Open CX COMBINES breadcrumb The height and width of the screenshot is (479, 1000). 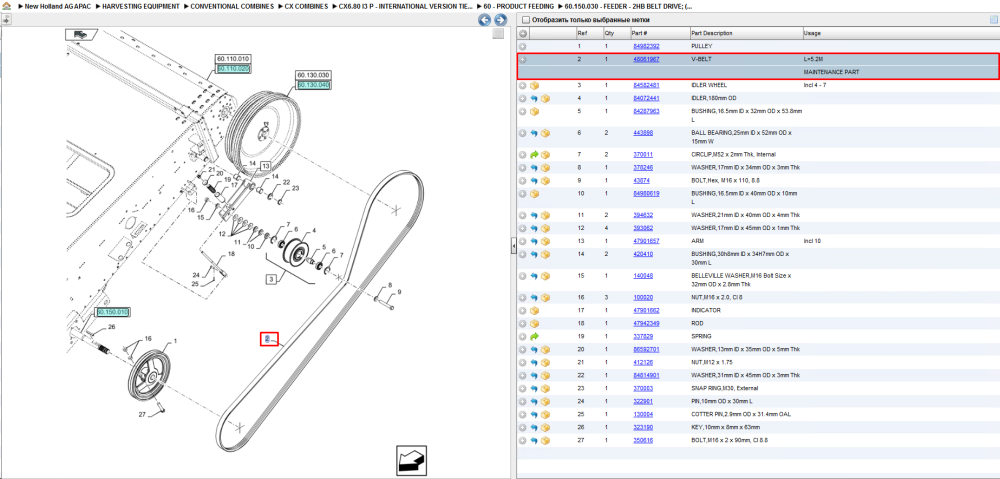[x=307, y=6]
